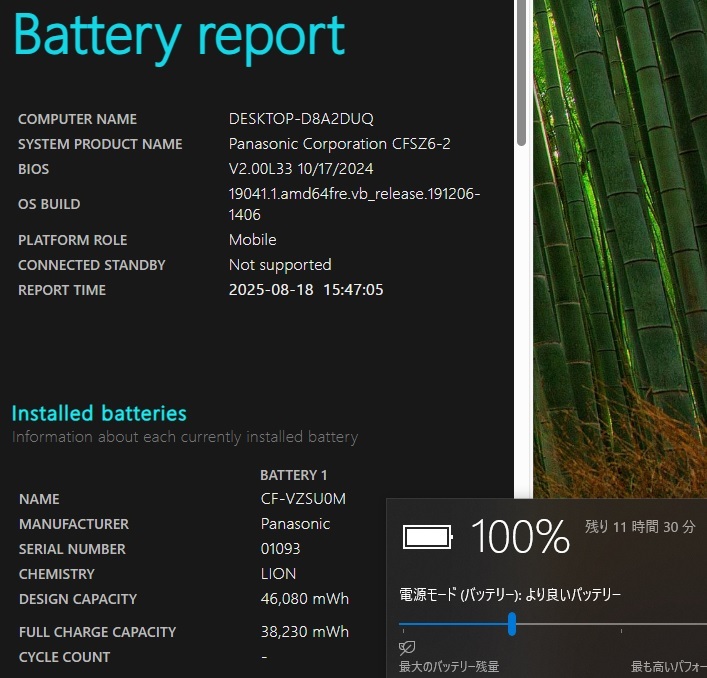
Task: Select serial number '01093'
Action: (280, 549)
